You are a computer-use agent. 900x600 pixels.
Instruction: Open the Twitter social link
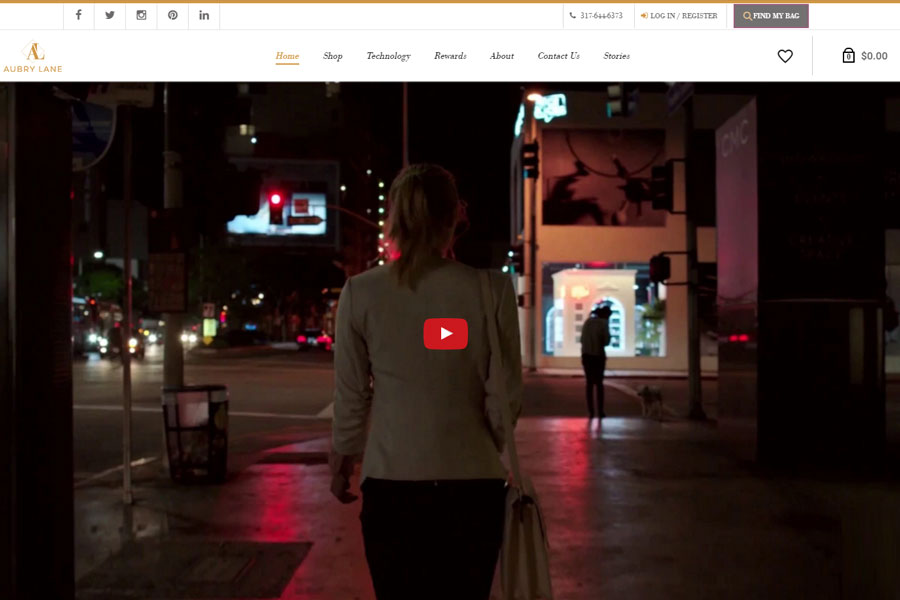110,15
